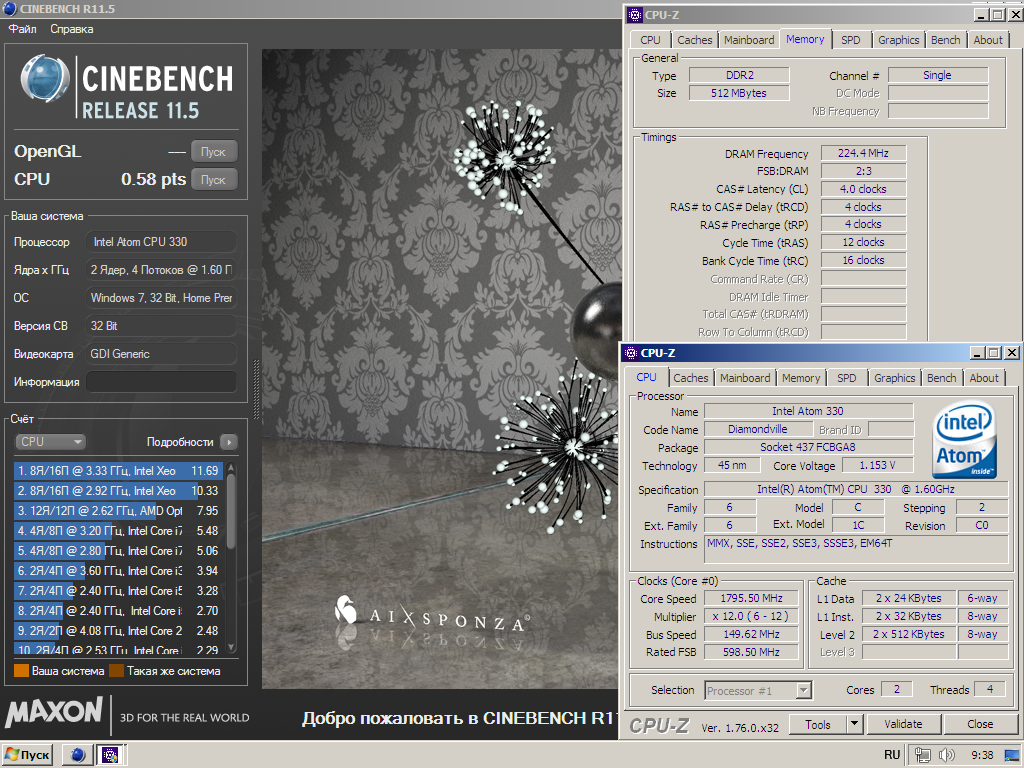Click the Cinebench globe logo icon
The height and width of the screenshot is (768, 1024).
pos(44,80)
